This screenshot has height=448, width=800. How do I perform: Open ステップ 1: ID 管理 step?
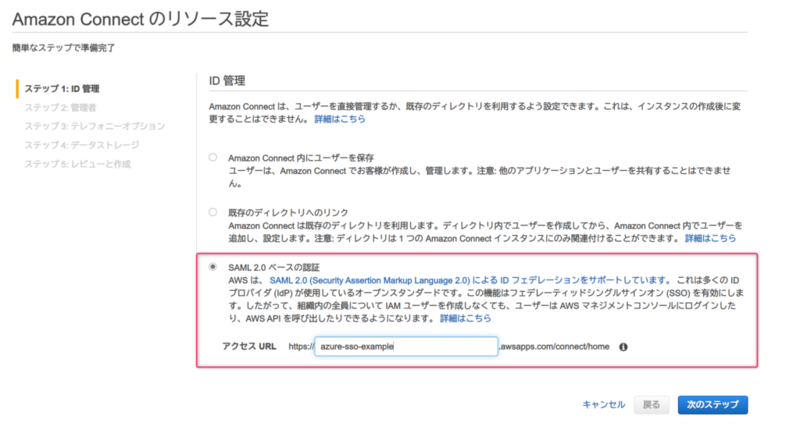click(62, 89)
